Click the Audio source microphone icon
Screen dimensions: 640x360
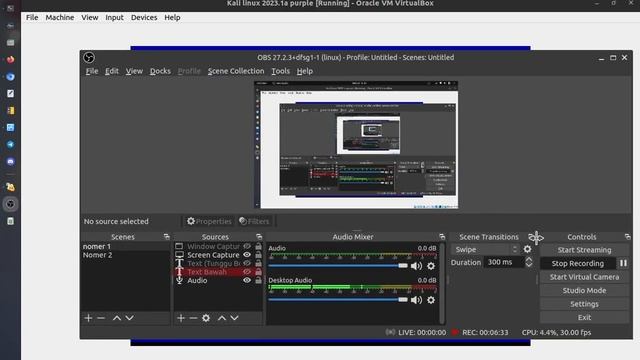[x=179, y=280]
